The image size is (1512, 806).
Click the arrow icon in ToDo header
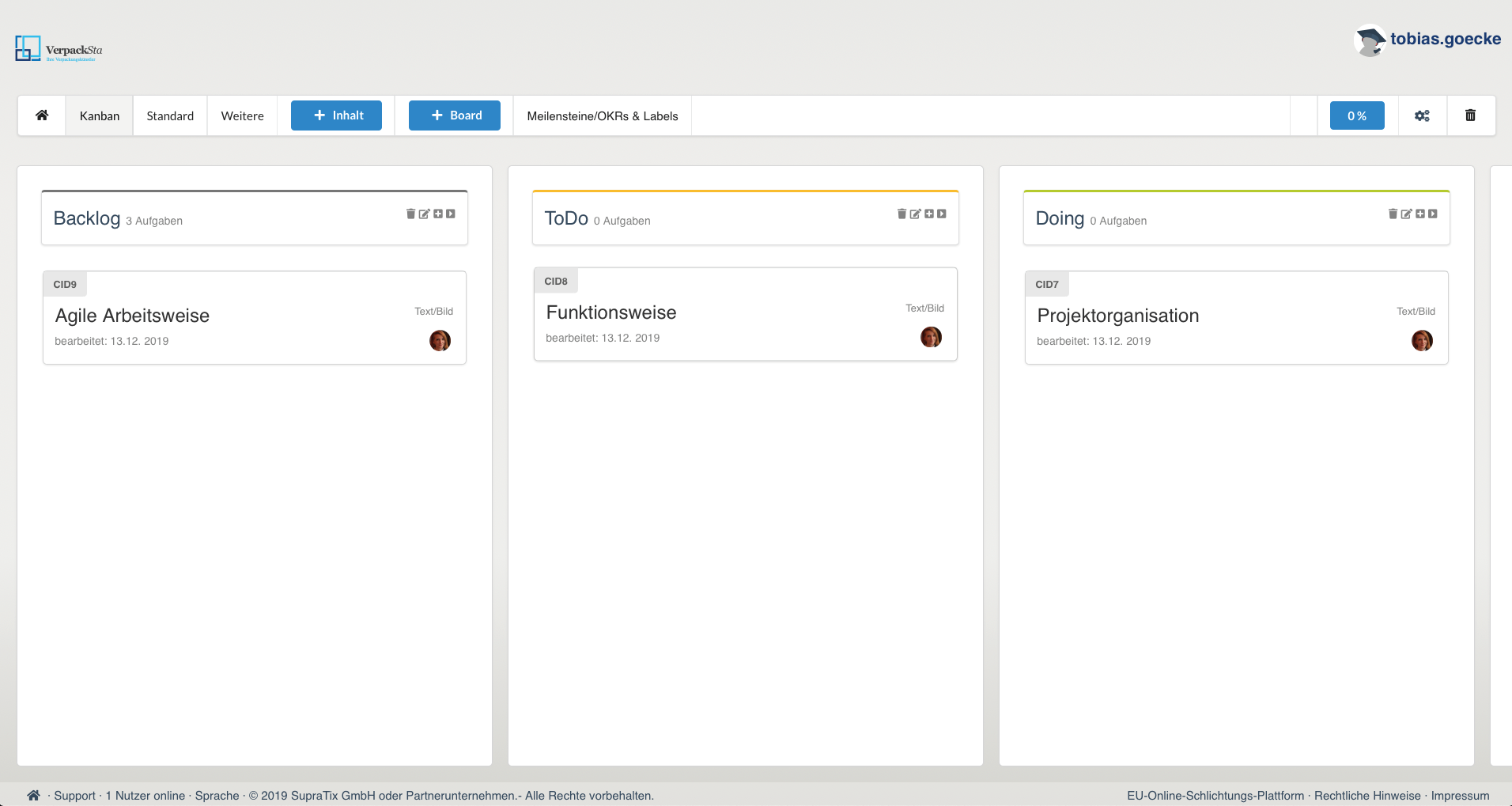pyautogui.click(x=942, y=214)
